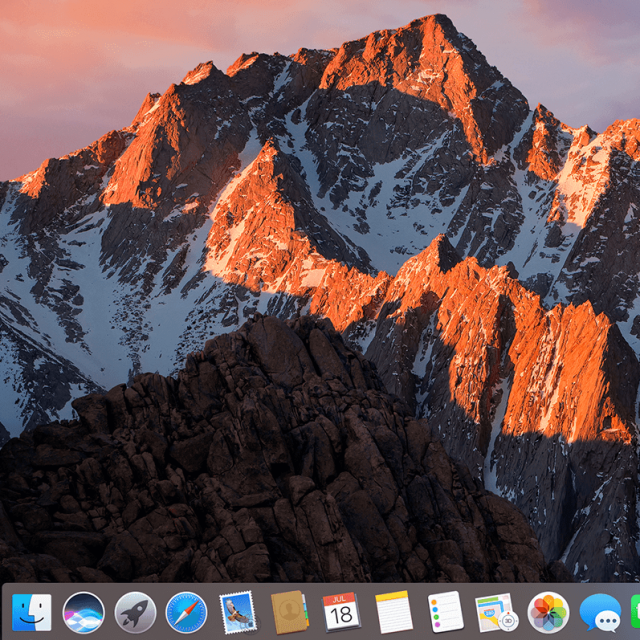The width and height of the screenshot is (640, 640).
Task: Open Launchpad rocket icon
Action: (x=135, y=612)
